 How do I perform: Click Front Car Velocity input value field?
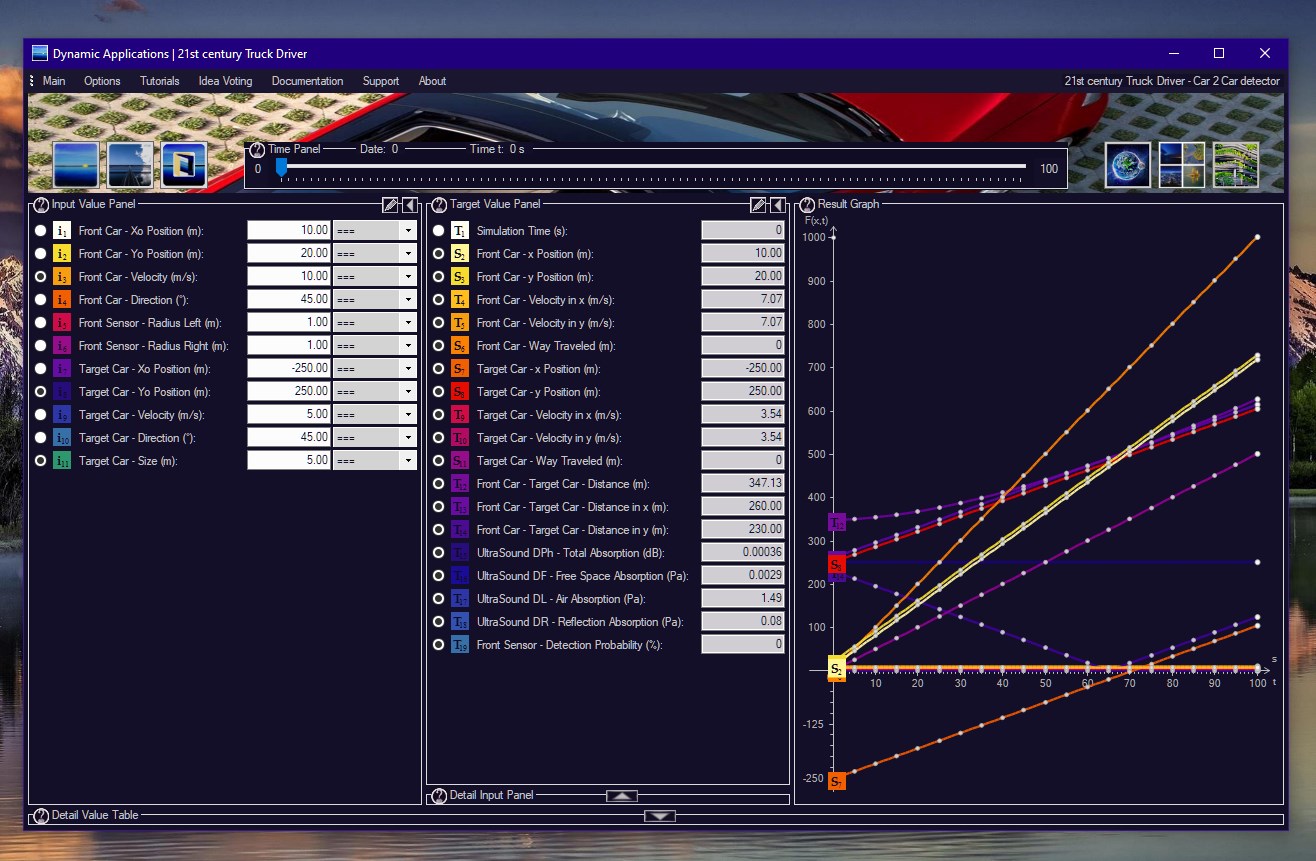point(289,276)
